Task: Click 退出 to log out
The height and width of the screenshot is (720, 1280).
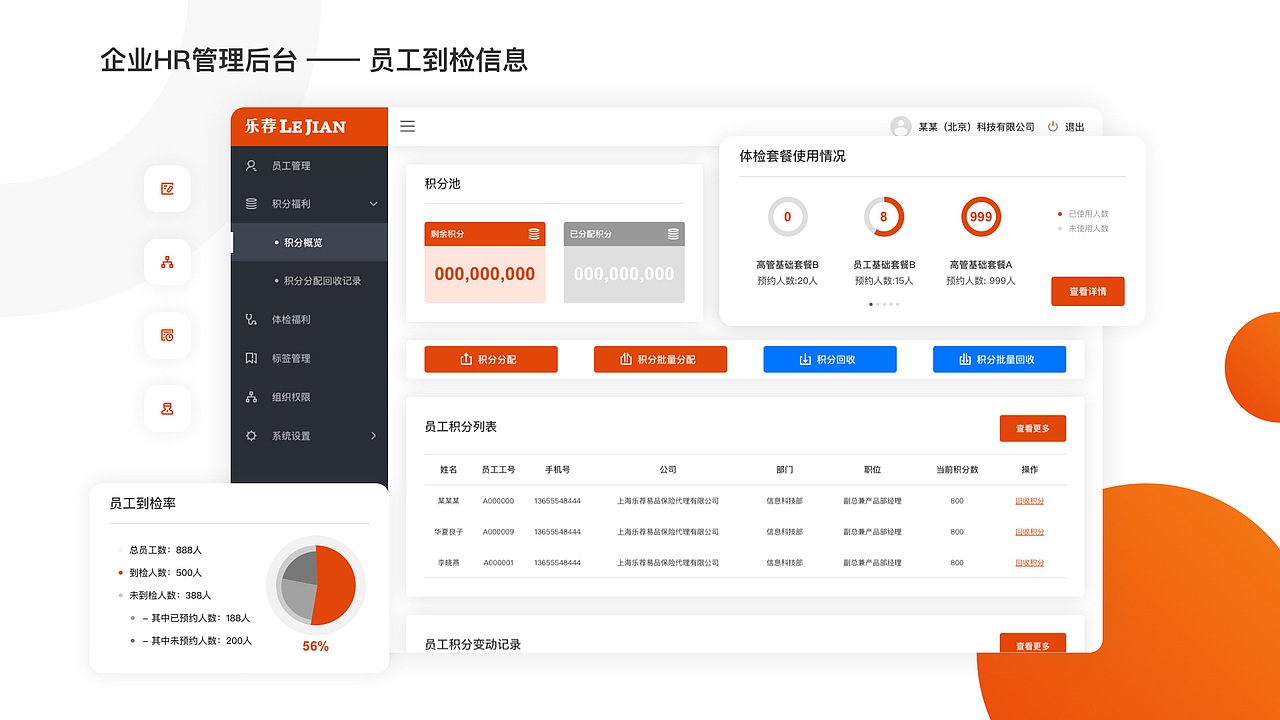Action: click(x=1074, y=127)
